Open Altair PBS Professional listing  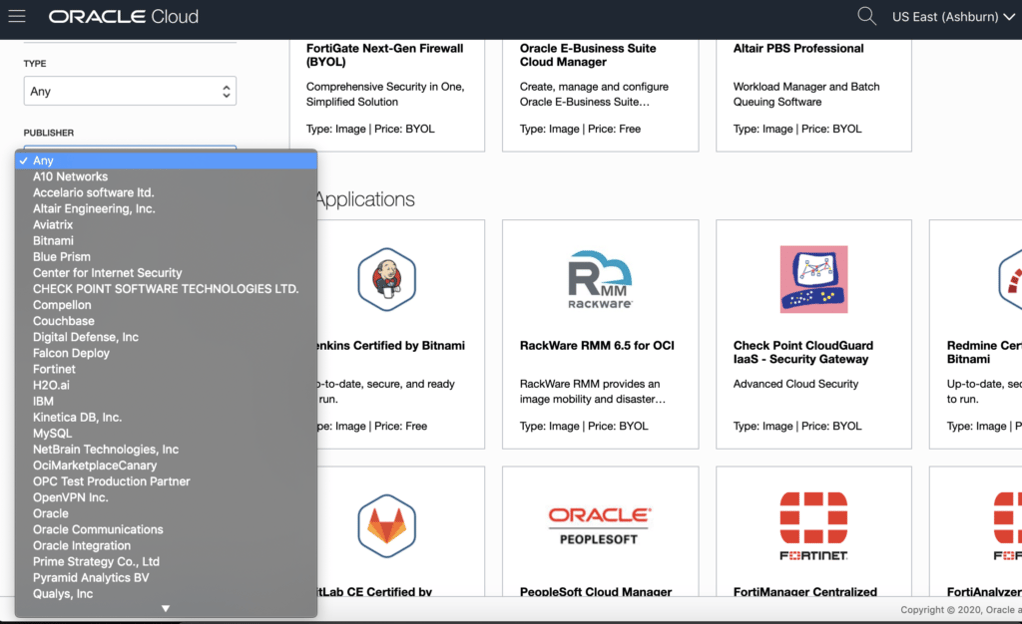pos(798,48)
